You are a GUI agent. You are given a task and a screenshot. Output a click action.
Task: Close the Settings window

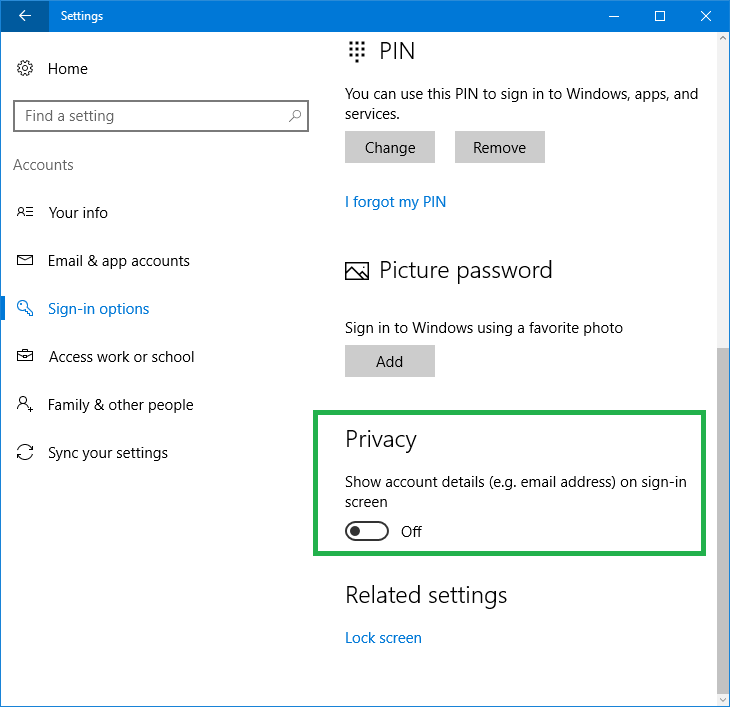[x=706, y=16]
